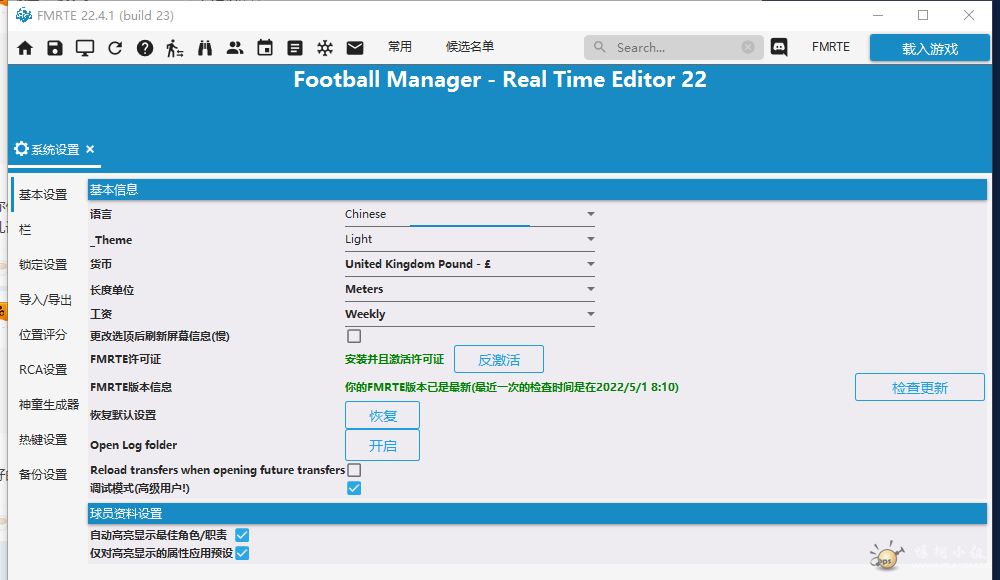Open the 货币 United Kingdom Pound dropdown

click(470, 264)
